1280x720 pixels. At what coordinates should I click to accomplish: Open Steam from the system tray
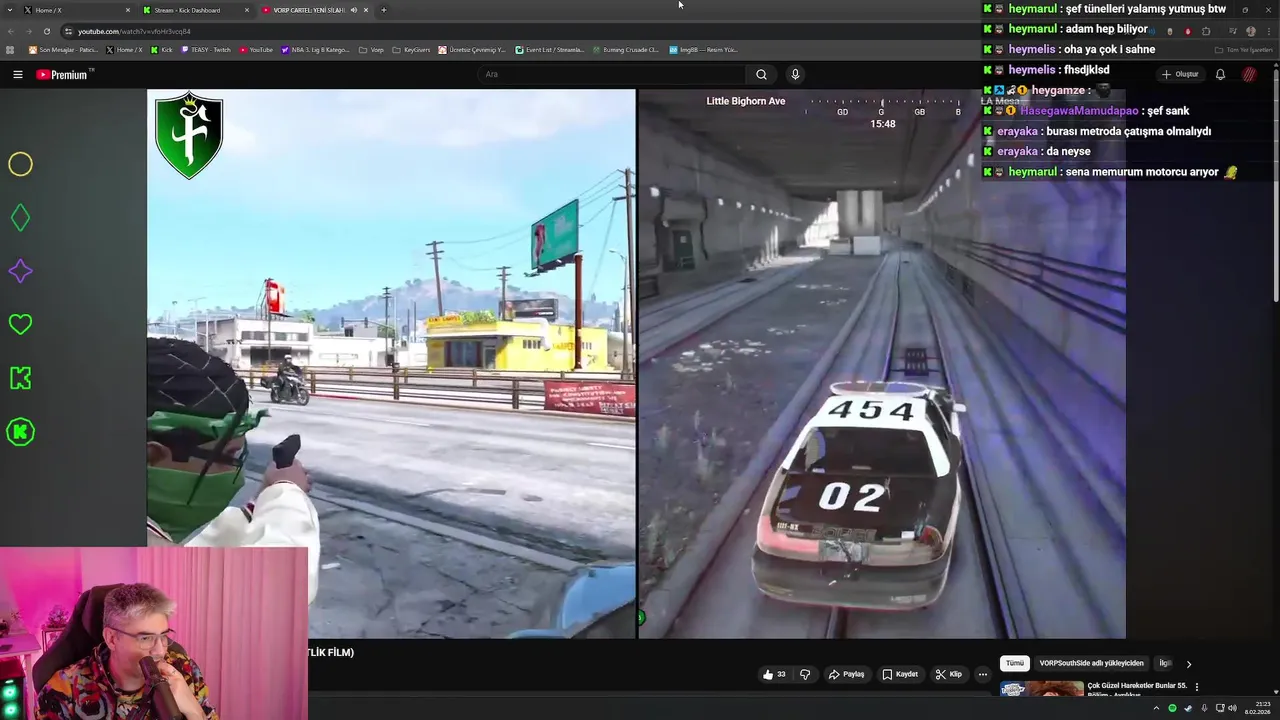(1189, 708)
